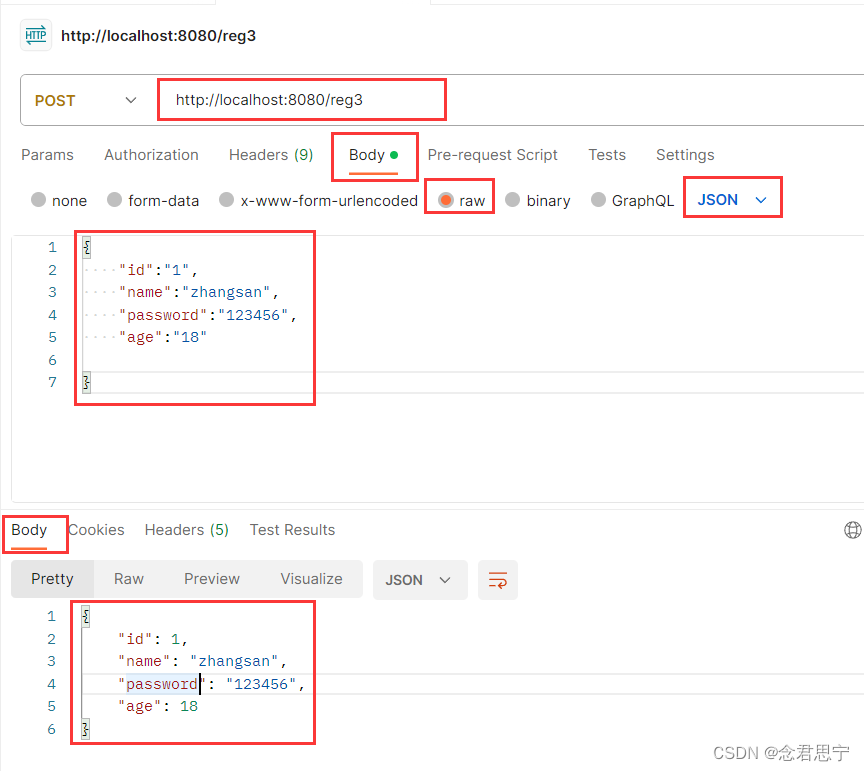Collapse the JSON fold marker on response line 1
The width and height of the screenshot is (864, 771).
tap(84, 616)
